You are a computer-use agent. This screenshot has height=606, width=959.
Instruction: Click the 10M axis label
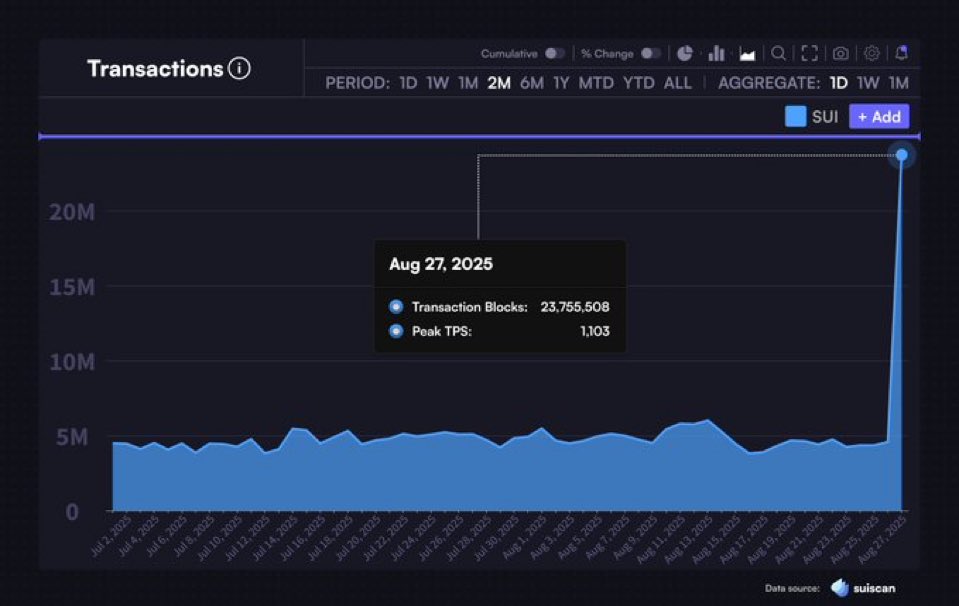(72, 362)
